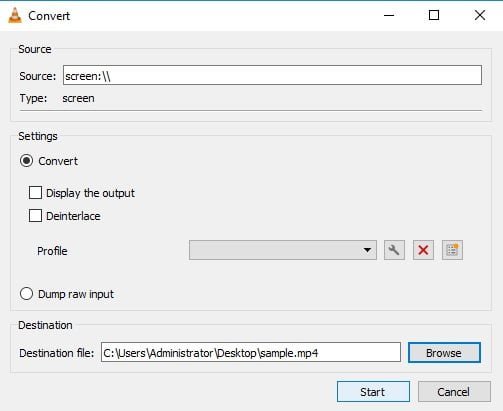The height and width of the screenshot is (411, 503).
Task: Cancel the Convert dialog
Action: click(x=454, y=392)
